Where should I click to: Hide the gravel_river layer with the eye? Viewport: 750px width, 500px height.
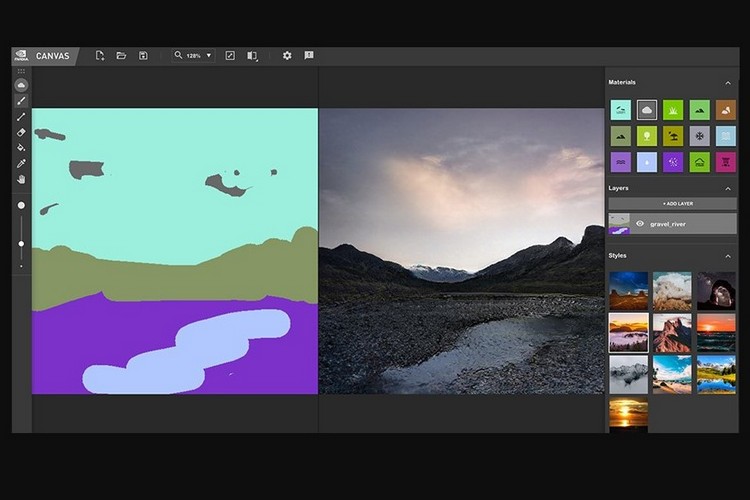coord(640,223)
